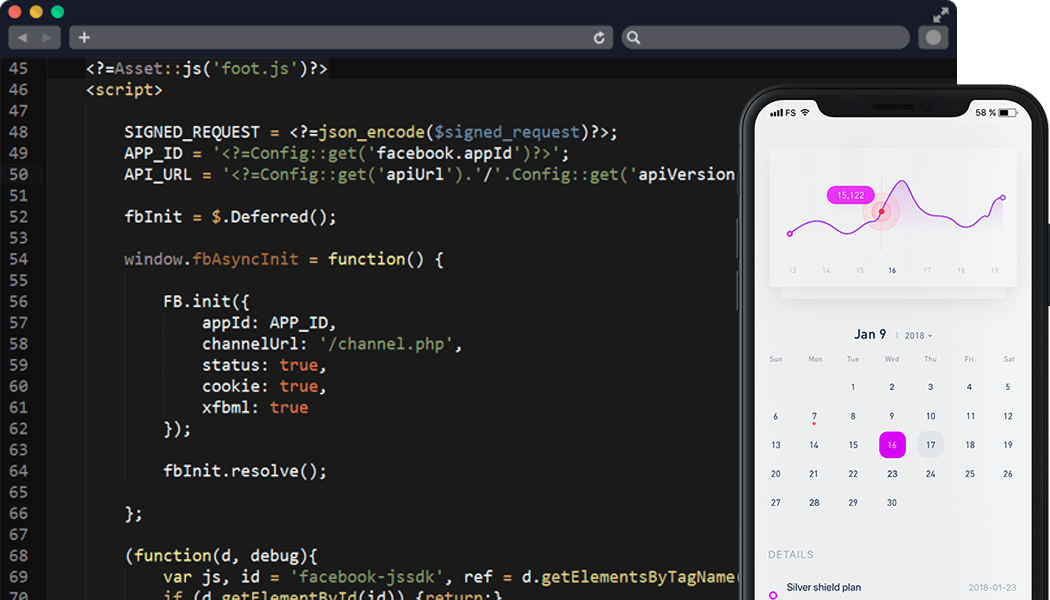Click the chart's starting circle marker
The height and width of the screenshot is (600, 1050).
(790, 234)
